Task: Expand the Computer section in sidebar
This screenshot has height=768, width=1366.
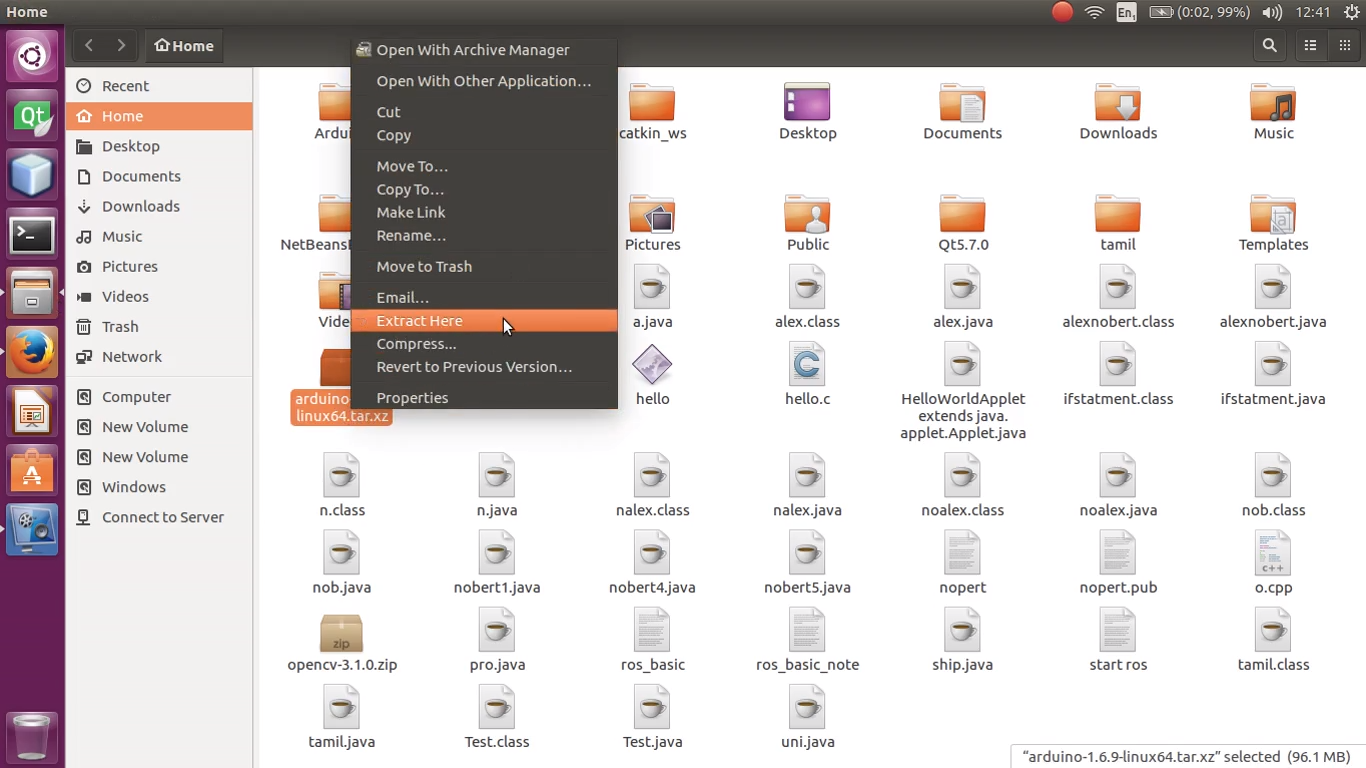Action: pos(136,396)
